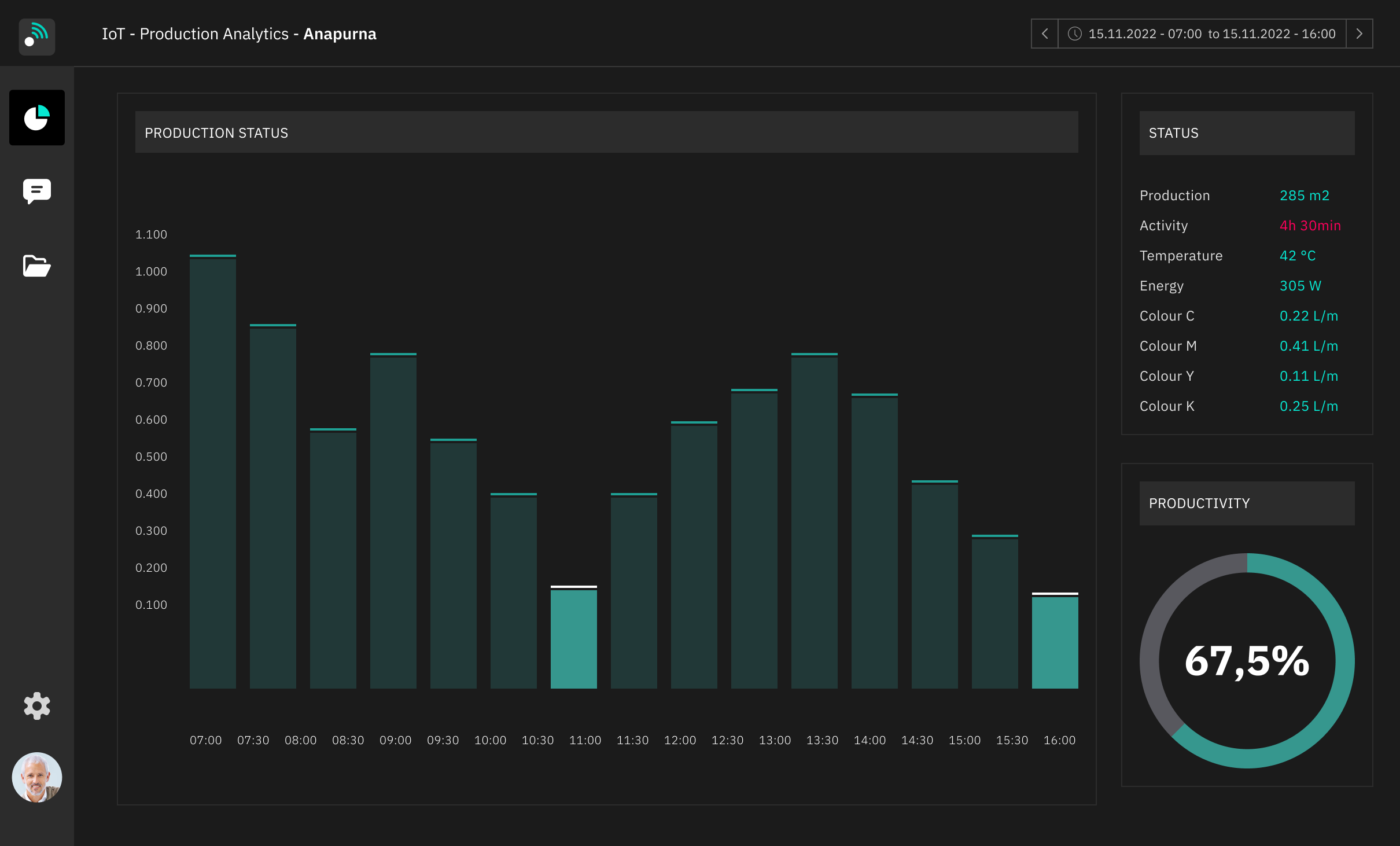Click the red Activity 4h 30min value
The image size is (1400, 846).
point(1310,226)
